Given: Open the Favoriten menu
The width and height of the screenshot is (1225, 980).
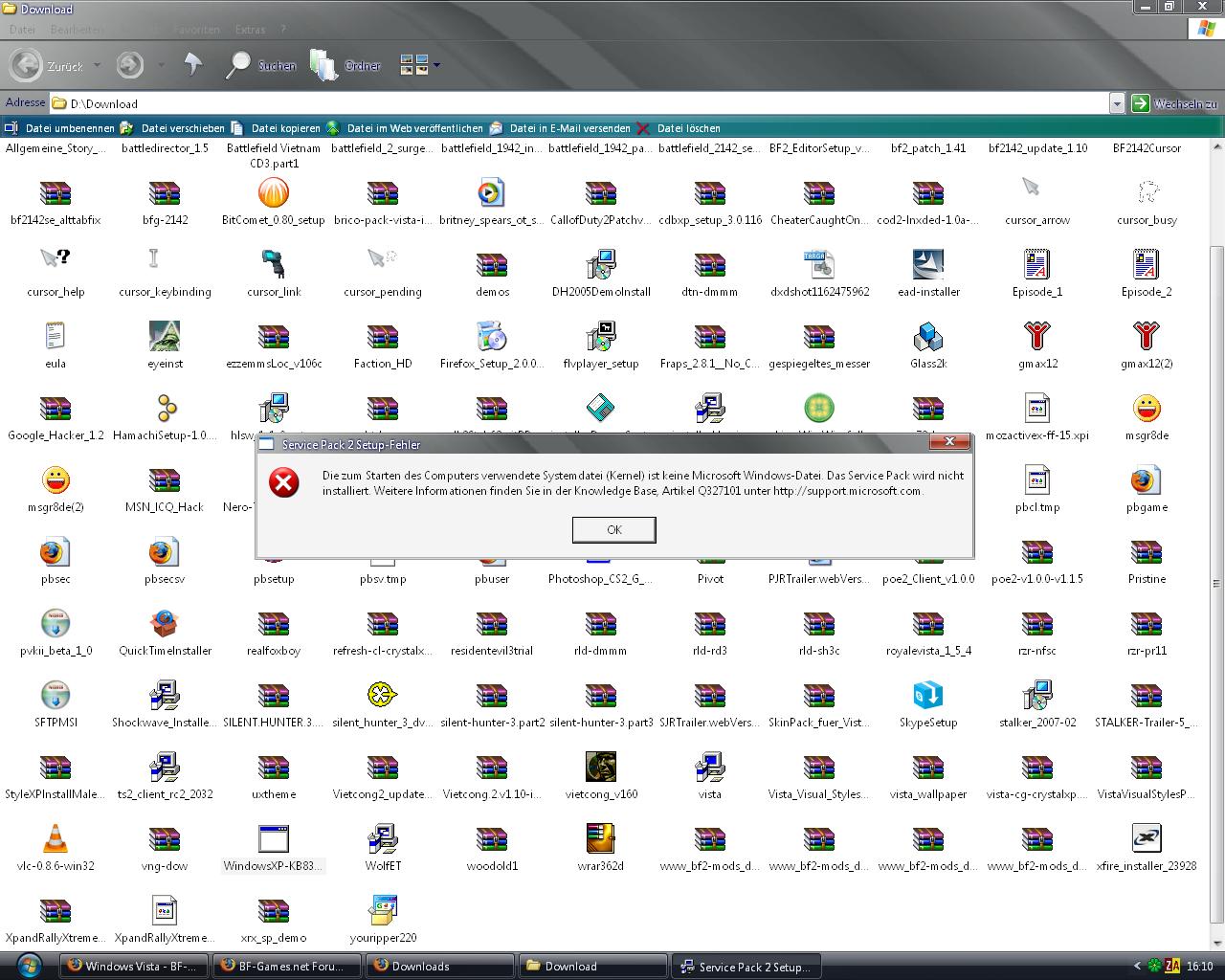Looking at the screenshot, I should [x=196, y=30].
